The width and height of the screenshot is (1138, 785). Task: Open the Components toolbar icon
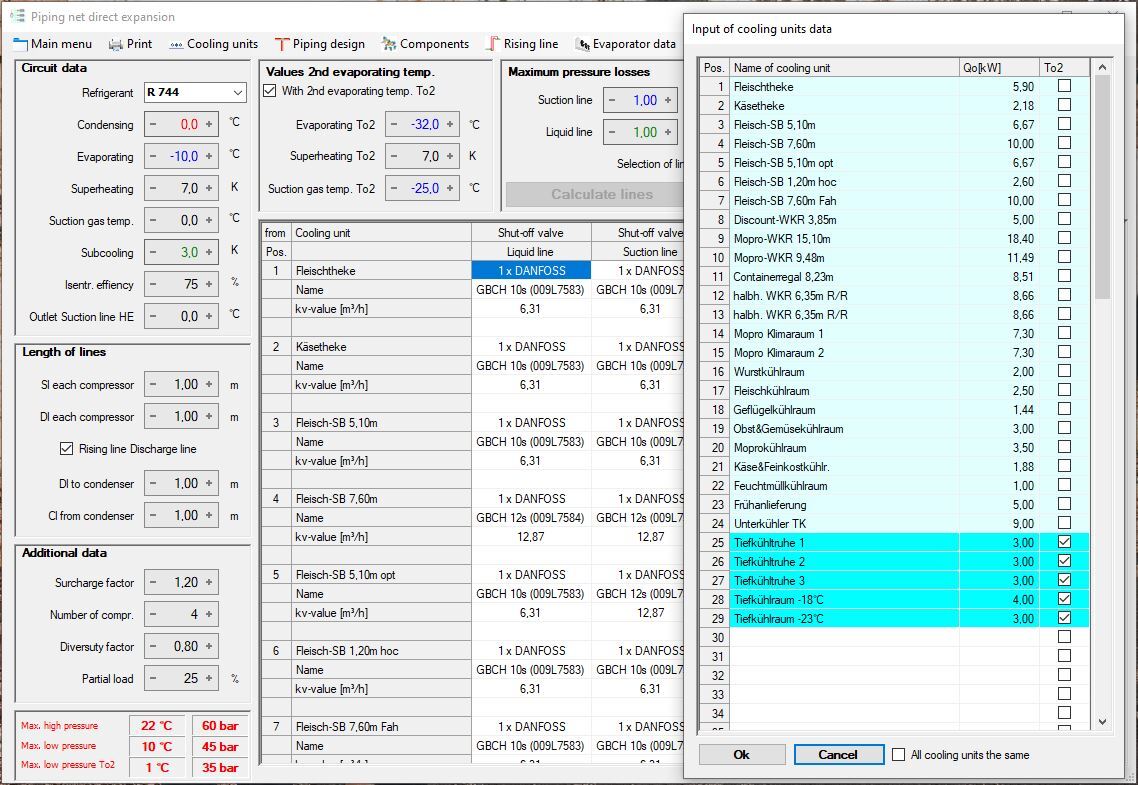click(387, 44)
